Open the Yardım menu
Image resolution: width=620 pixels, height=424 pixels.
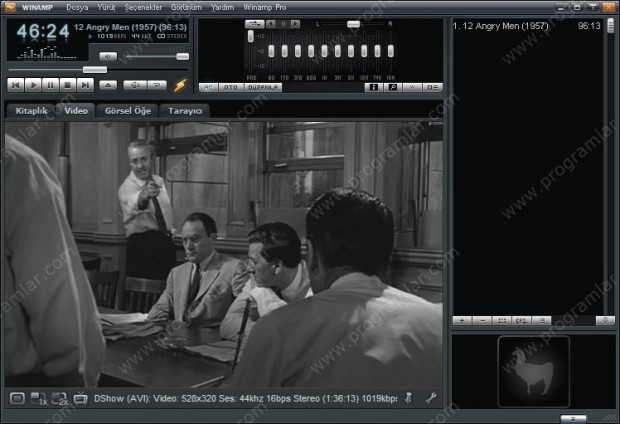(222, 7)
